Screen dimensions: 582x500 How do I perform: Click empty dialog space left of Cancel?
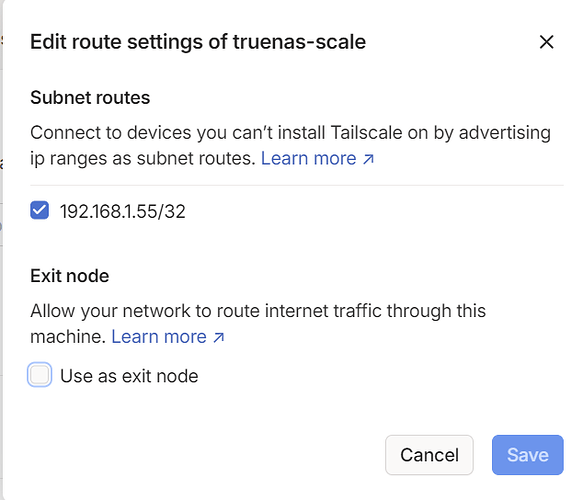pyautogui.click(x=204, y=455)
